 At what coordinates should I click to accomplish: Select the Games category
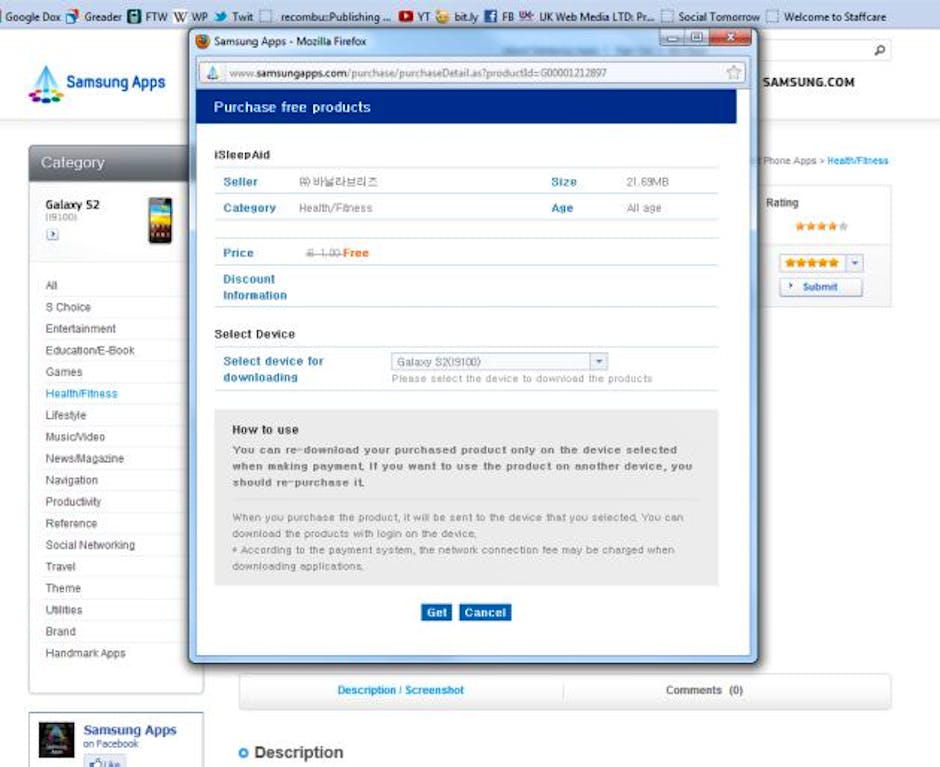64,372
